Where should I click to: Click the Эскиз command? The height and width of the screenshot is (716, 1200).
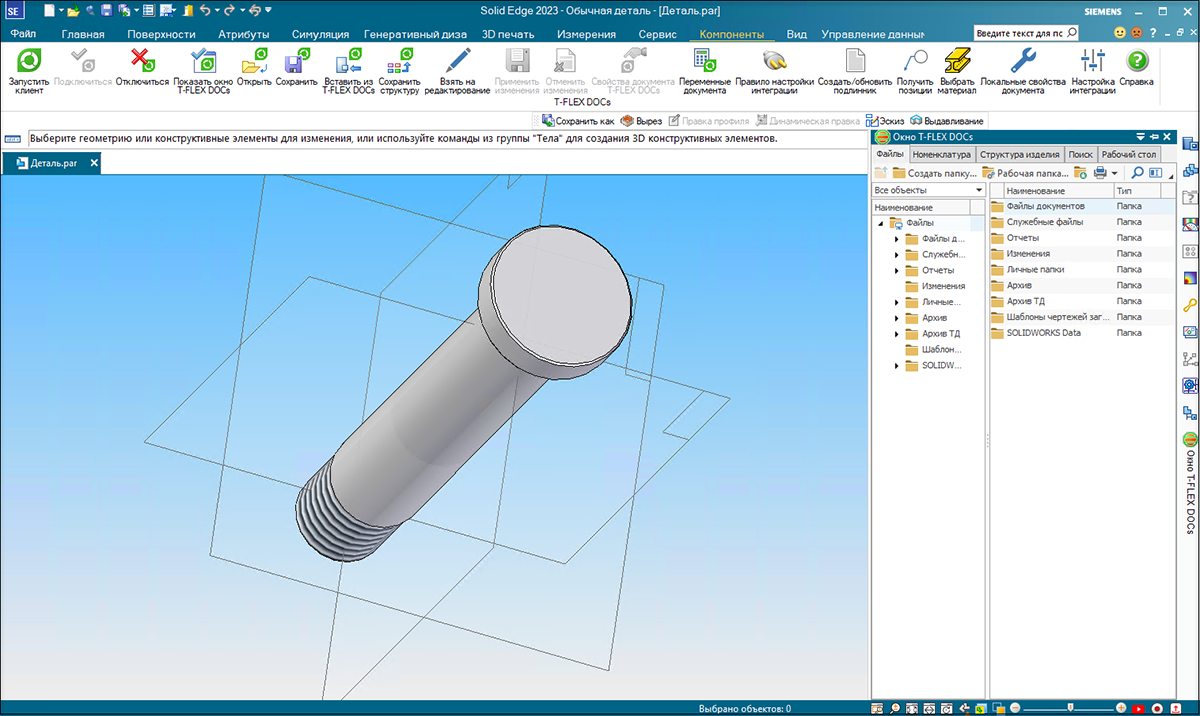[884, 120]
